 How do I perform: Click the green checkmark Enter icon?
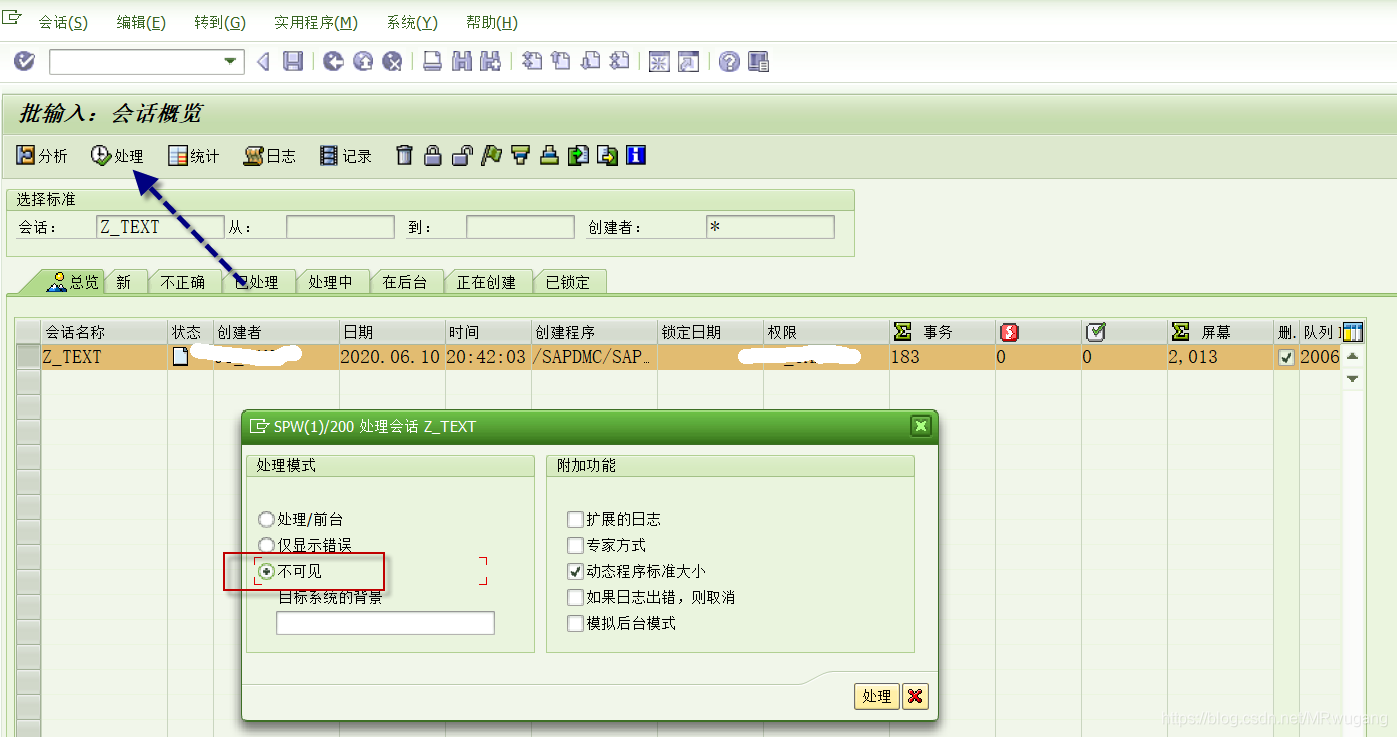(x=25, y=62)
